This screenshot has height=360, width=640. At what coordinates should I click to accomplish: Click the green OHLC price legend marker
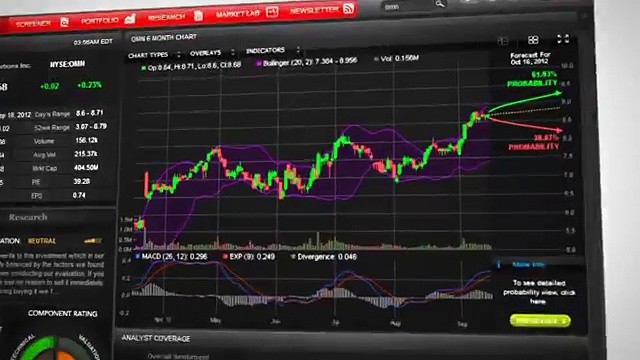pos(143,68)
